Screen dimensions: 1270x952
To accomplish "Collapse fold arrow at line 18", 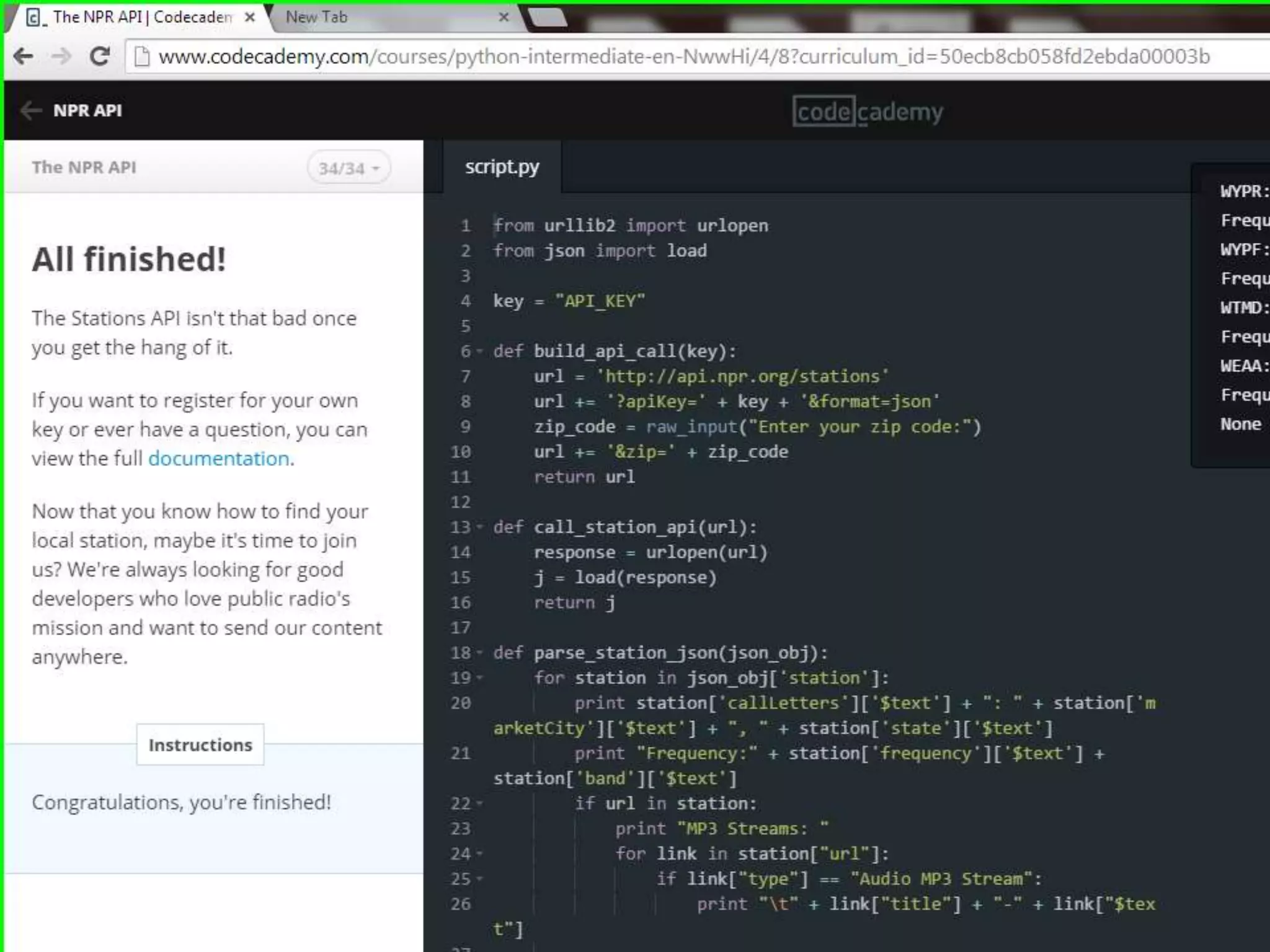I will coord(479,653).
